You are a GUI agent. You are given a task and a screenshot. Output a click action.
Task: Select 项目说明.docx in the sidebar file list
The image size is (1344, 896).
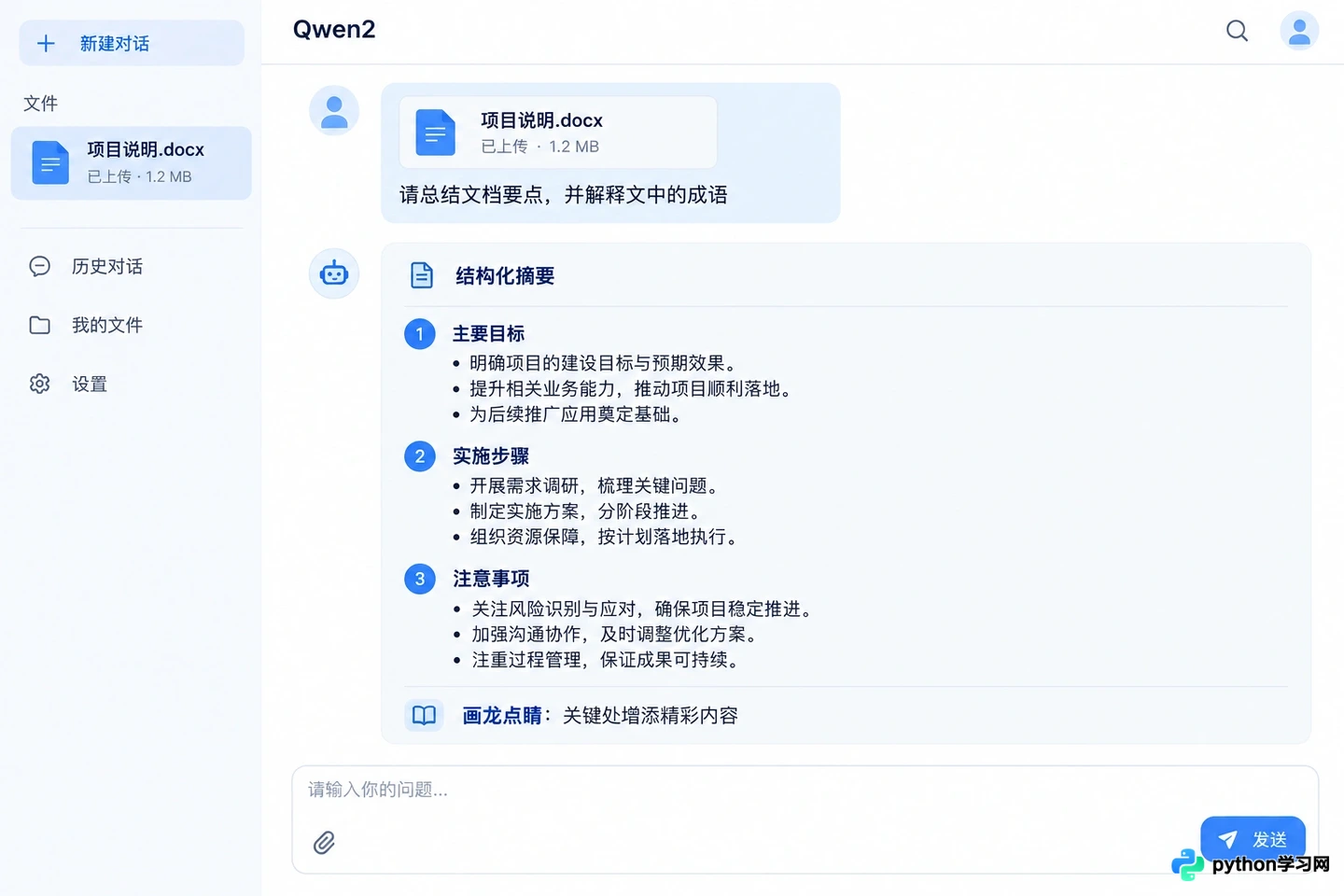[x=132, y=162]
